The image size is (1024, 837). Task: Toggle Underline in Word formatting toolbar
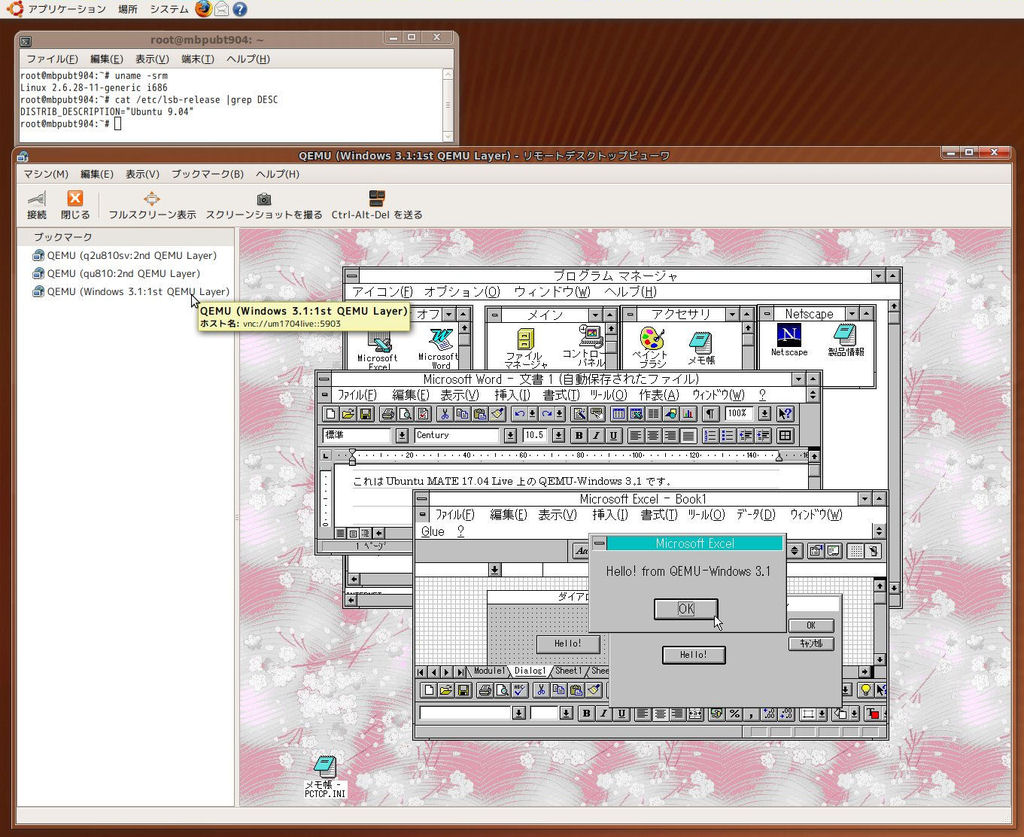point(614,435)
